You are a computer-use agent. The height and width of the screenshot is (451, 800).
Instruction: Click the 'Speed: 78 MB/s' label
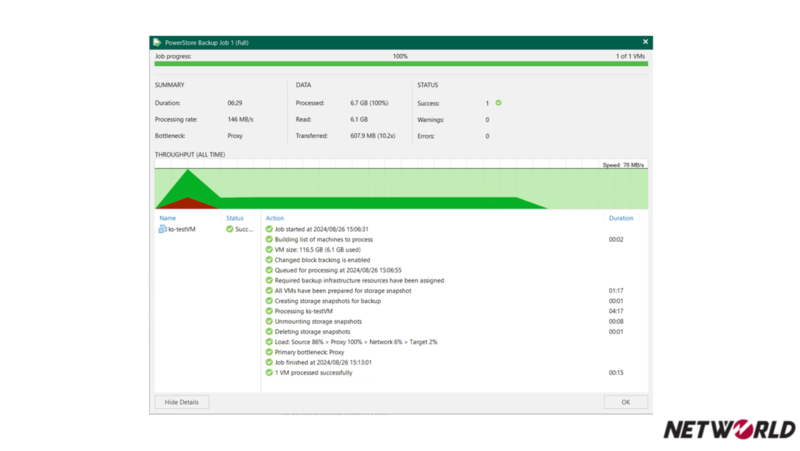[x=623, y=165]
